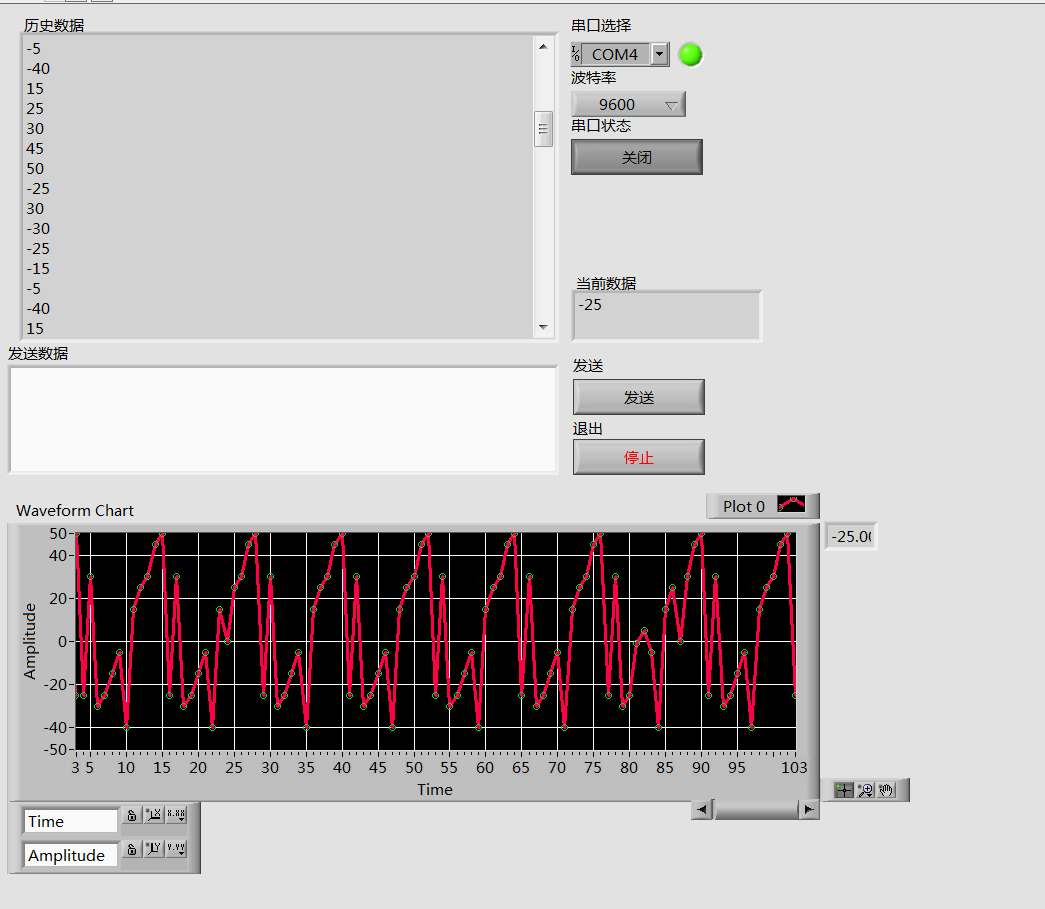Click the -25.00 chart digital display
The width and height of the screenshot is (1045, 909).
pyautogui.click(x=851, y=536)
